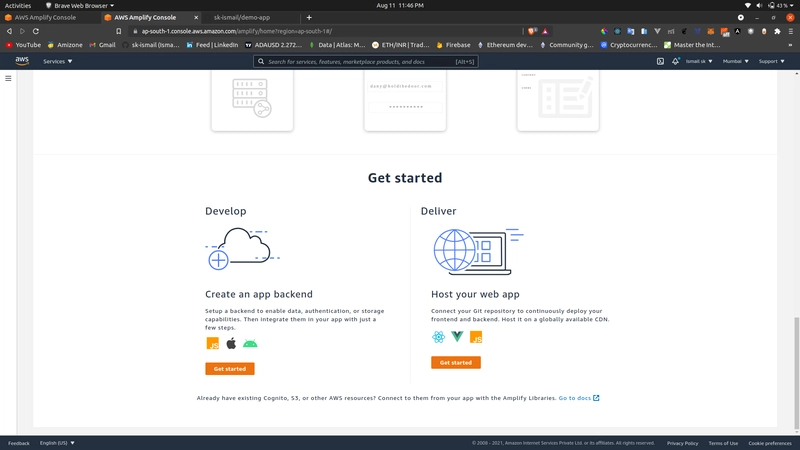Screen dimensions: 800x450
Task: Click Get started under Host your web app
Action: (x=455, y=362)
